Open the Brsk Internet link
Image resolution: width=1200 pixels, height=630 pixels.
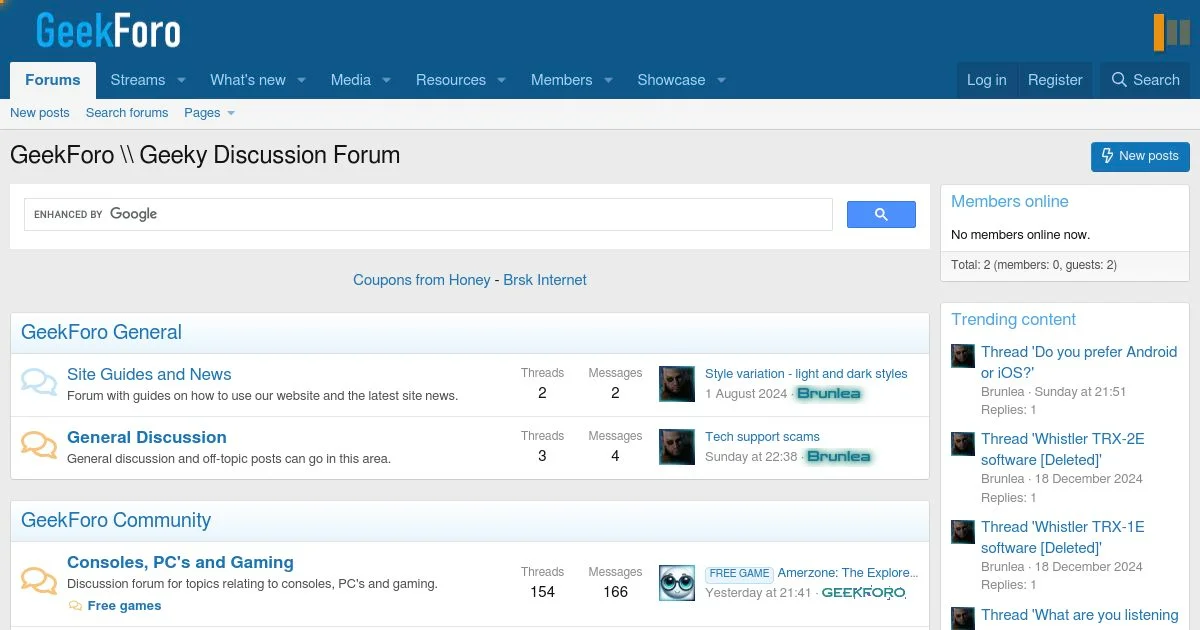pos(545,280)
